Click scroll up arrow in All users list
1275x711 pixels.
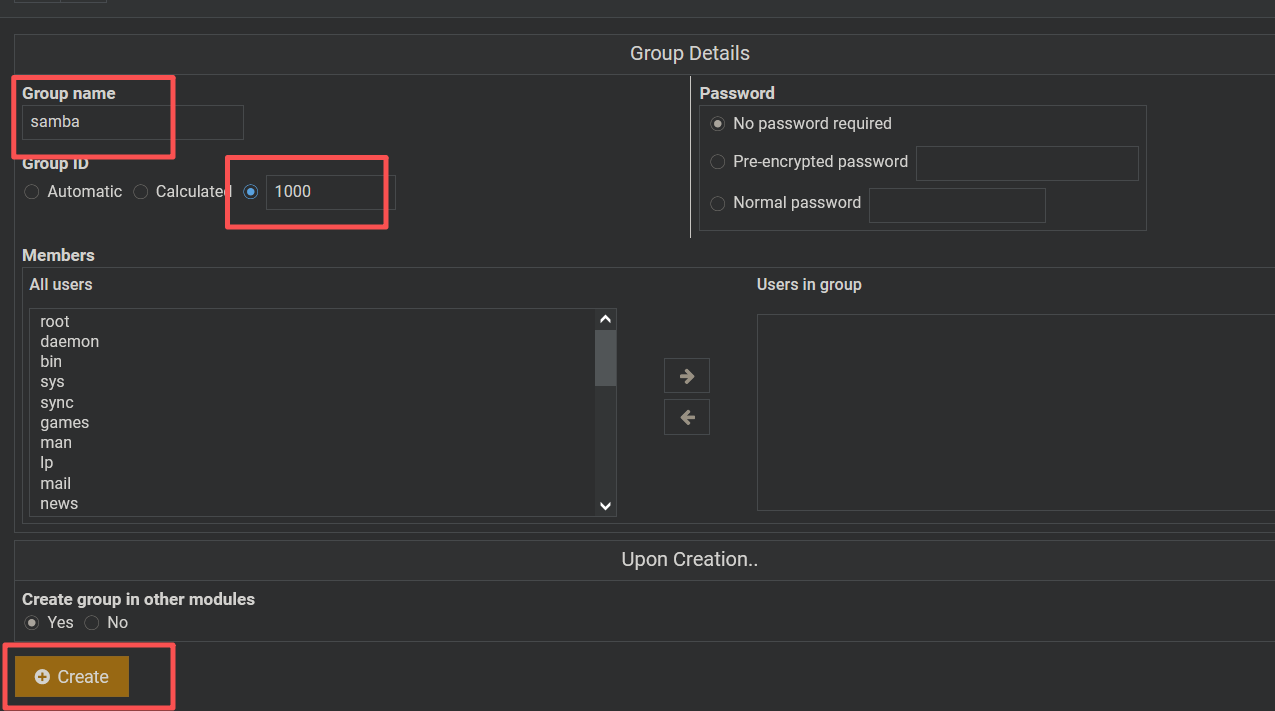pyautogui.click(x=605, y=319)
